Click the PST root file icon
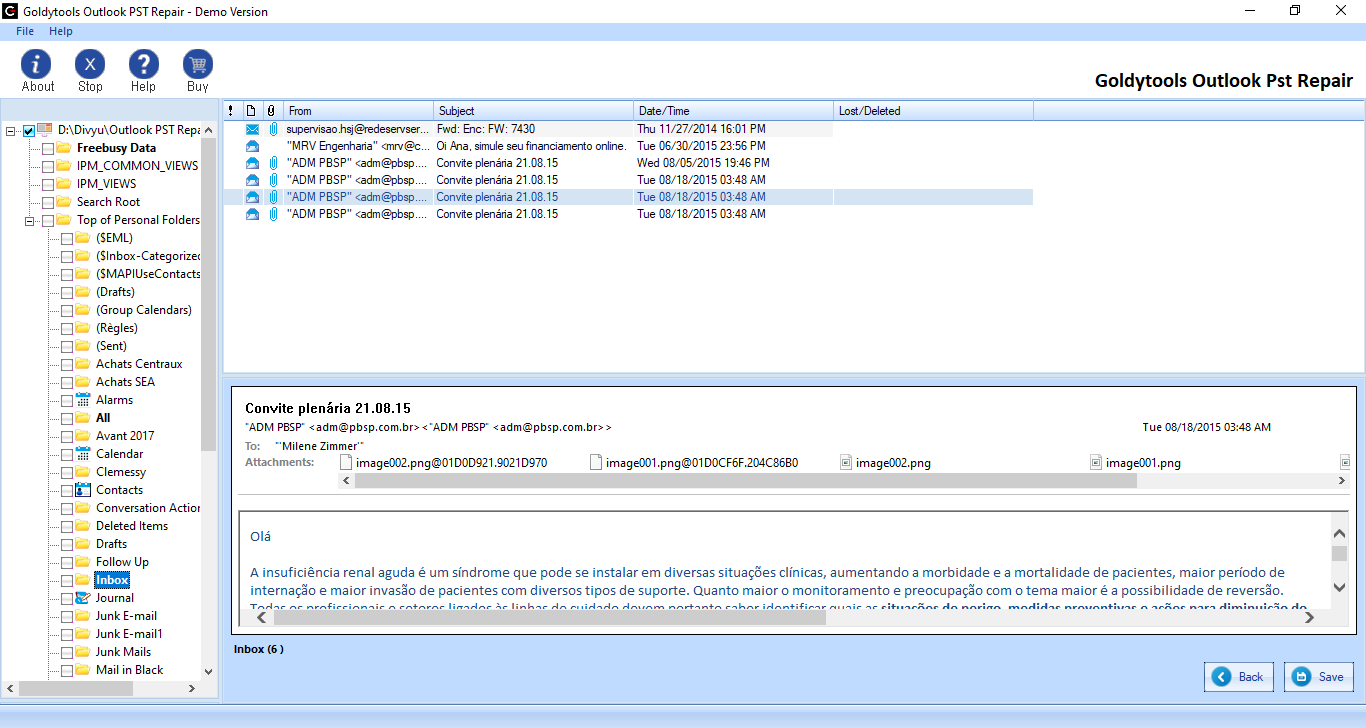This screenshot has width=1366, height=728. click(x=45, y=130)
